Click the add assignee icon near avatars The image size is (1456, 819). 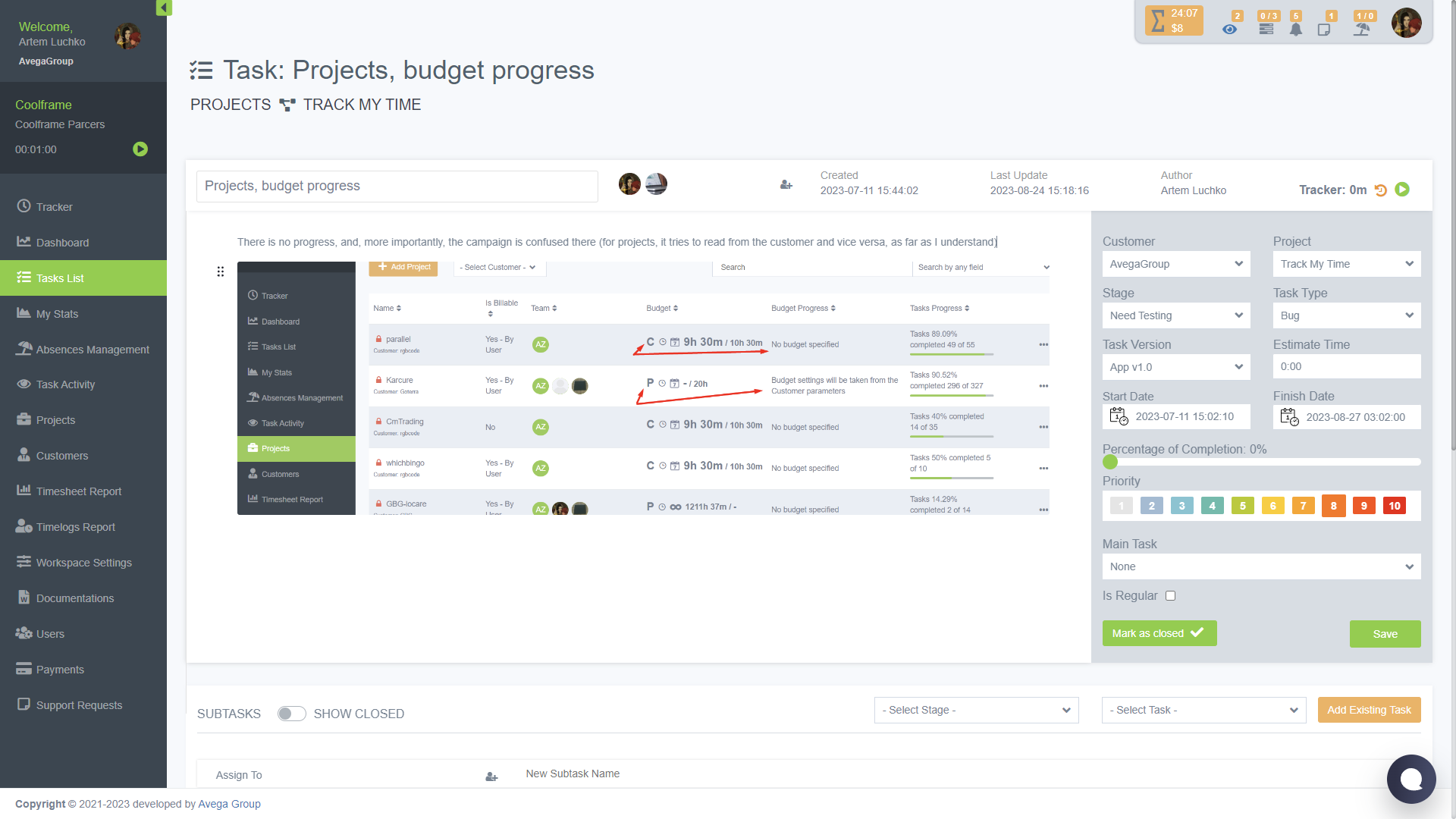(786, 185)
